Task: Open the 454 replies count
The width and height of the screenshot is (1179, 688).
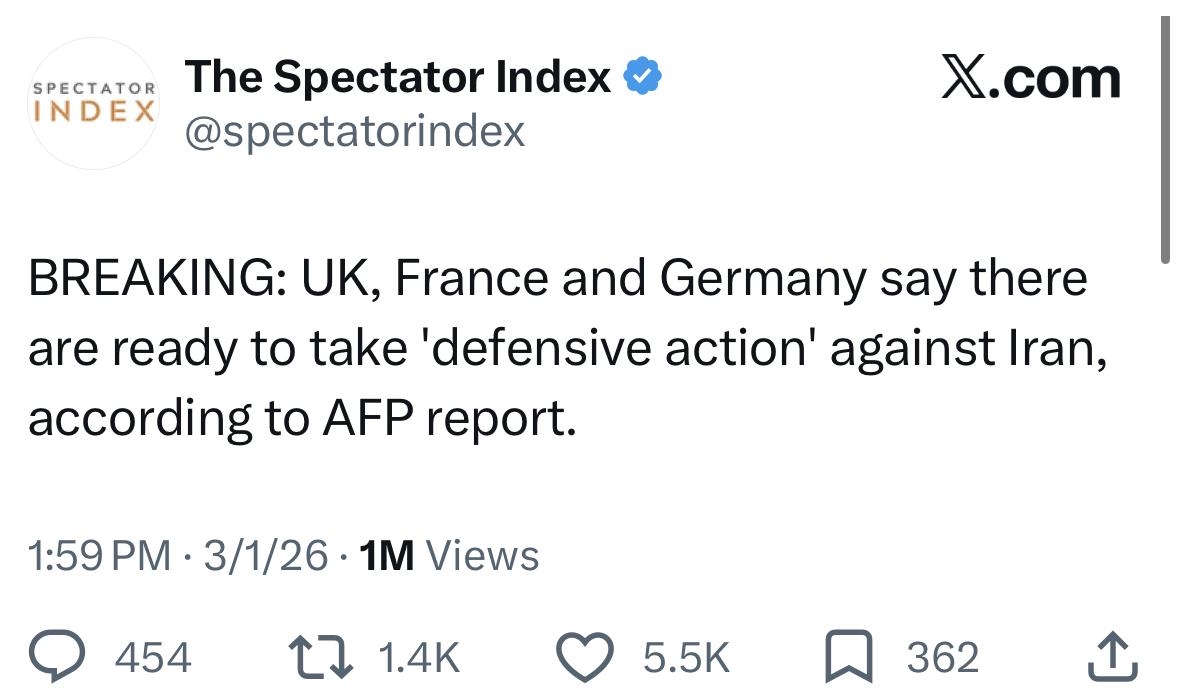Action: pos(154,657)
